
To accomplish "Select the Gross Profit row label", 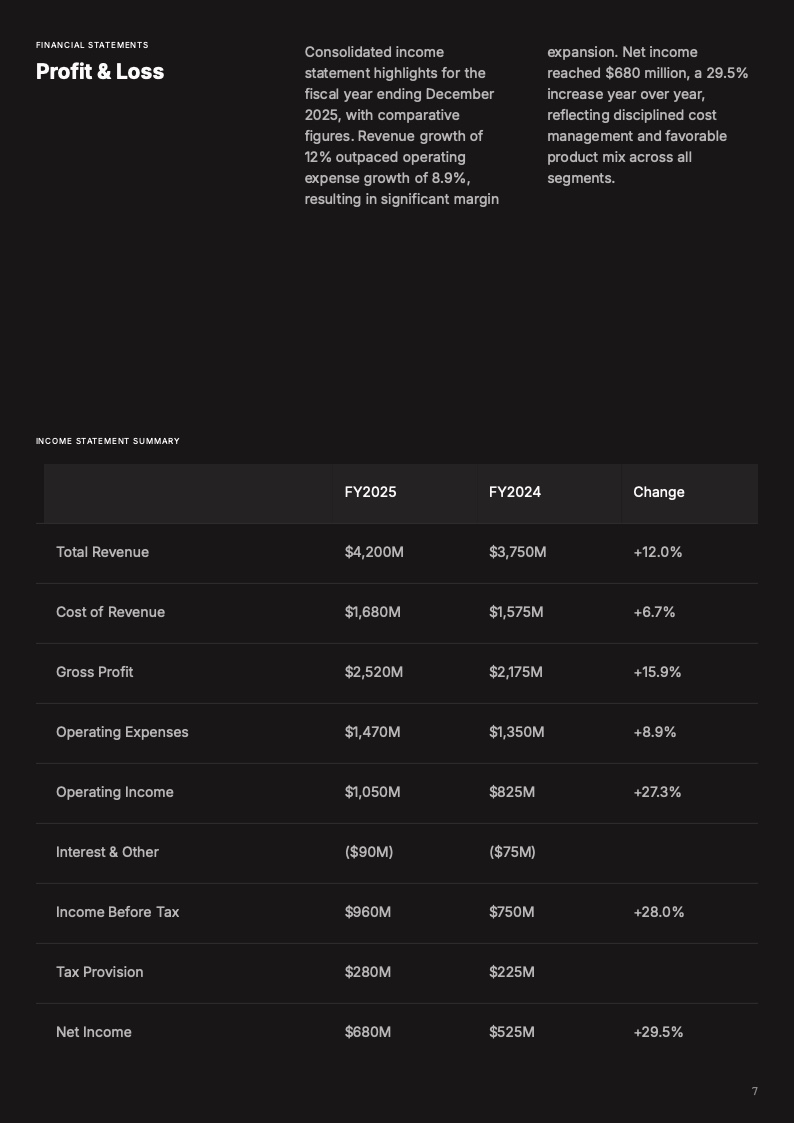I will point(94,672).
